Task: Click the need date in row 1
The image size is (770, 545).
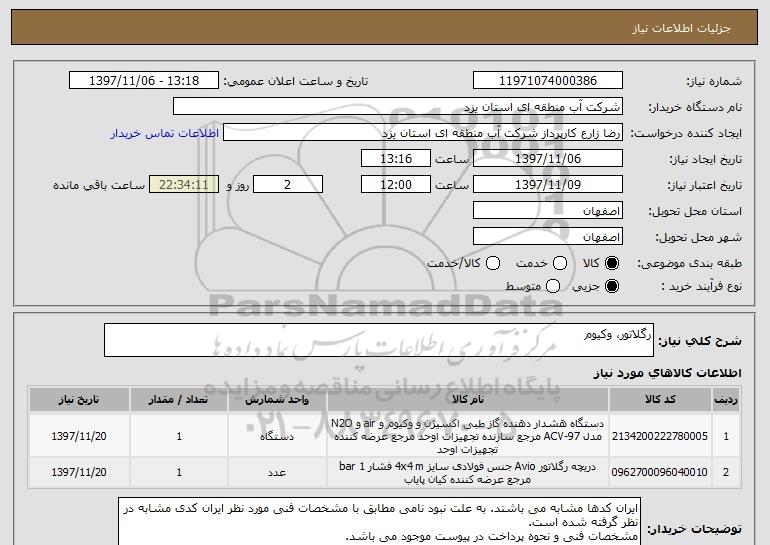Action: [79, 436]
